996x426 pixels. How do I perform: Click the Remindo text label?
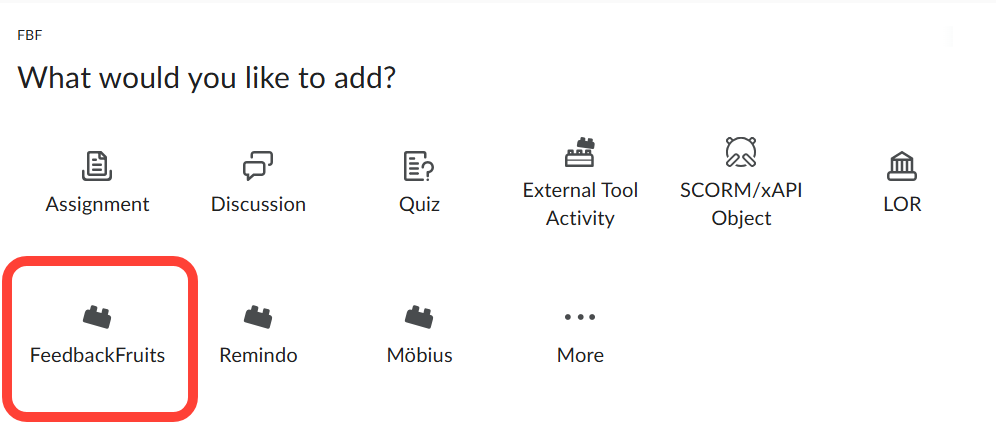tap(258, 355)
